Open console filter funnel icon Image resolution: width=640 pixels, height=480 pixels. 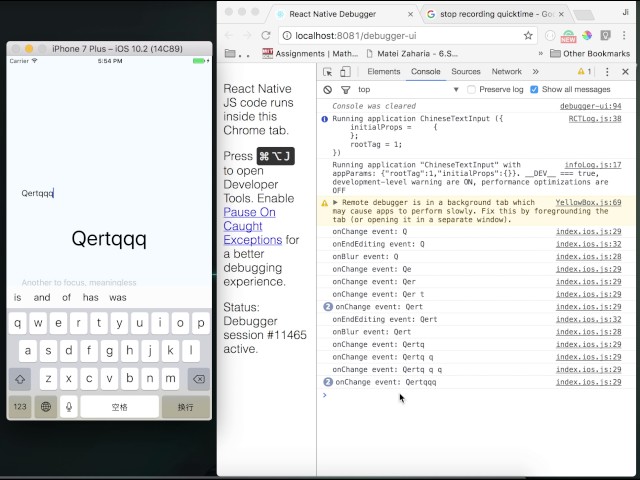point(345,90)
